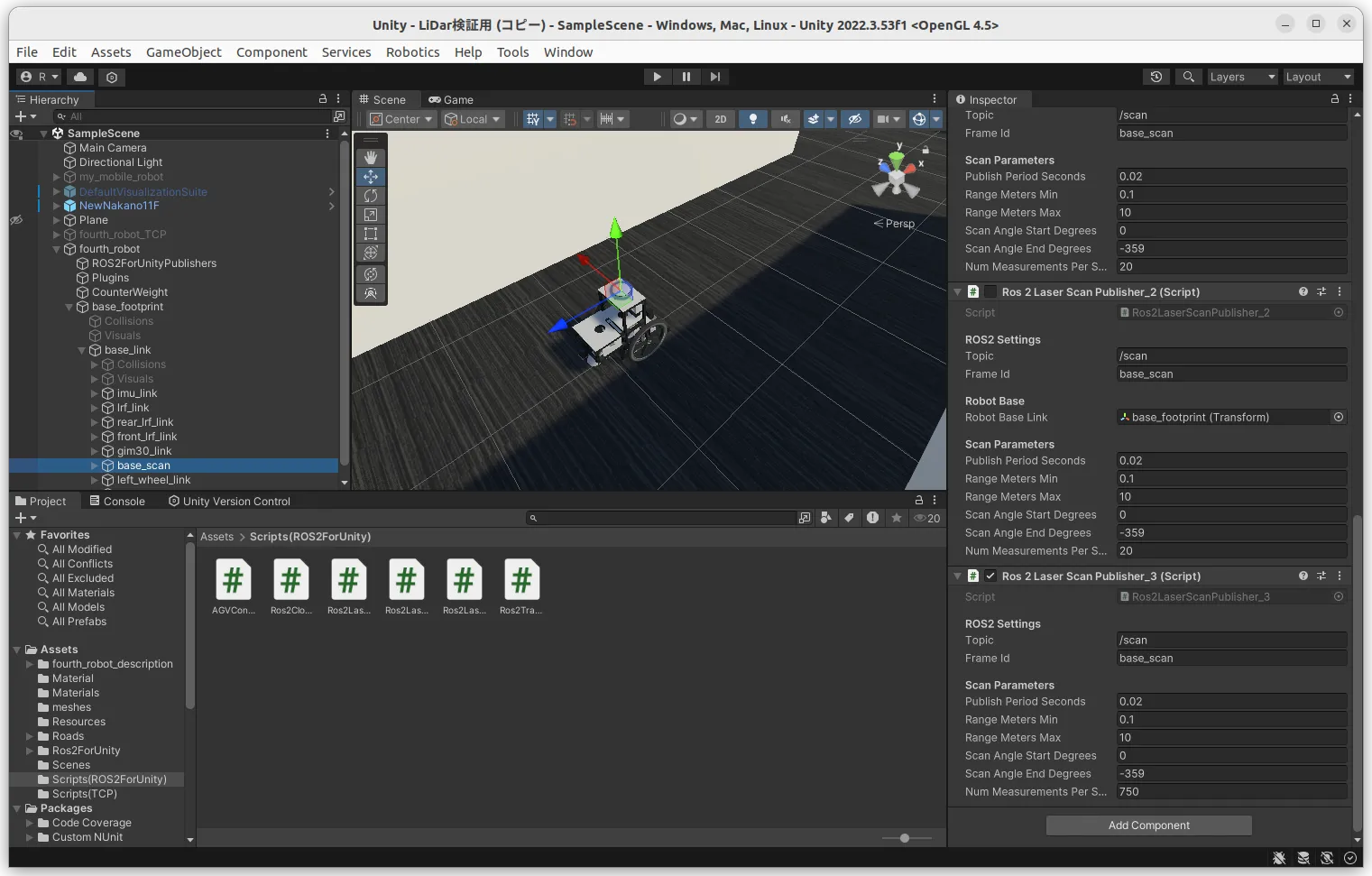Click the Add Component button
This screenshot has height=876, width=1372.
click(1148, 825)
